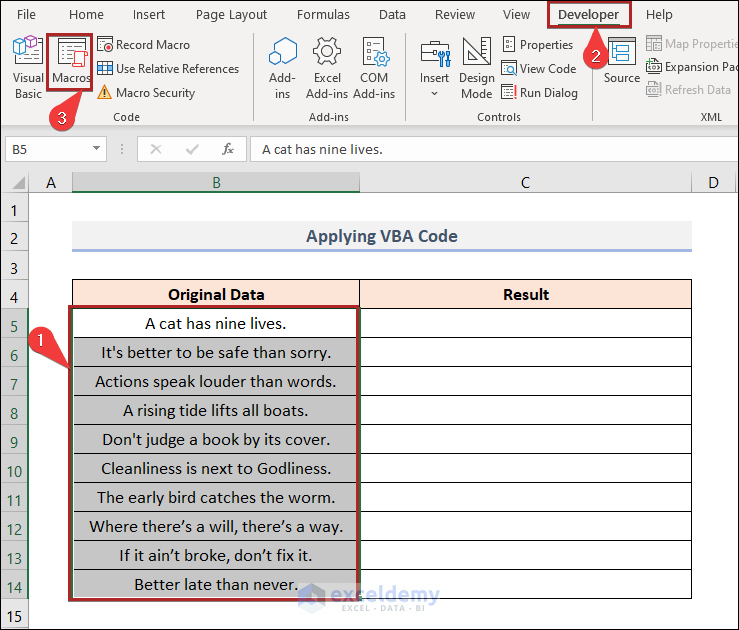739x630 pixels.
Task: Expand the Insert controls dropdown
Action: point(434,70)
